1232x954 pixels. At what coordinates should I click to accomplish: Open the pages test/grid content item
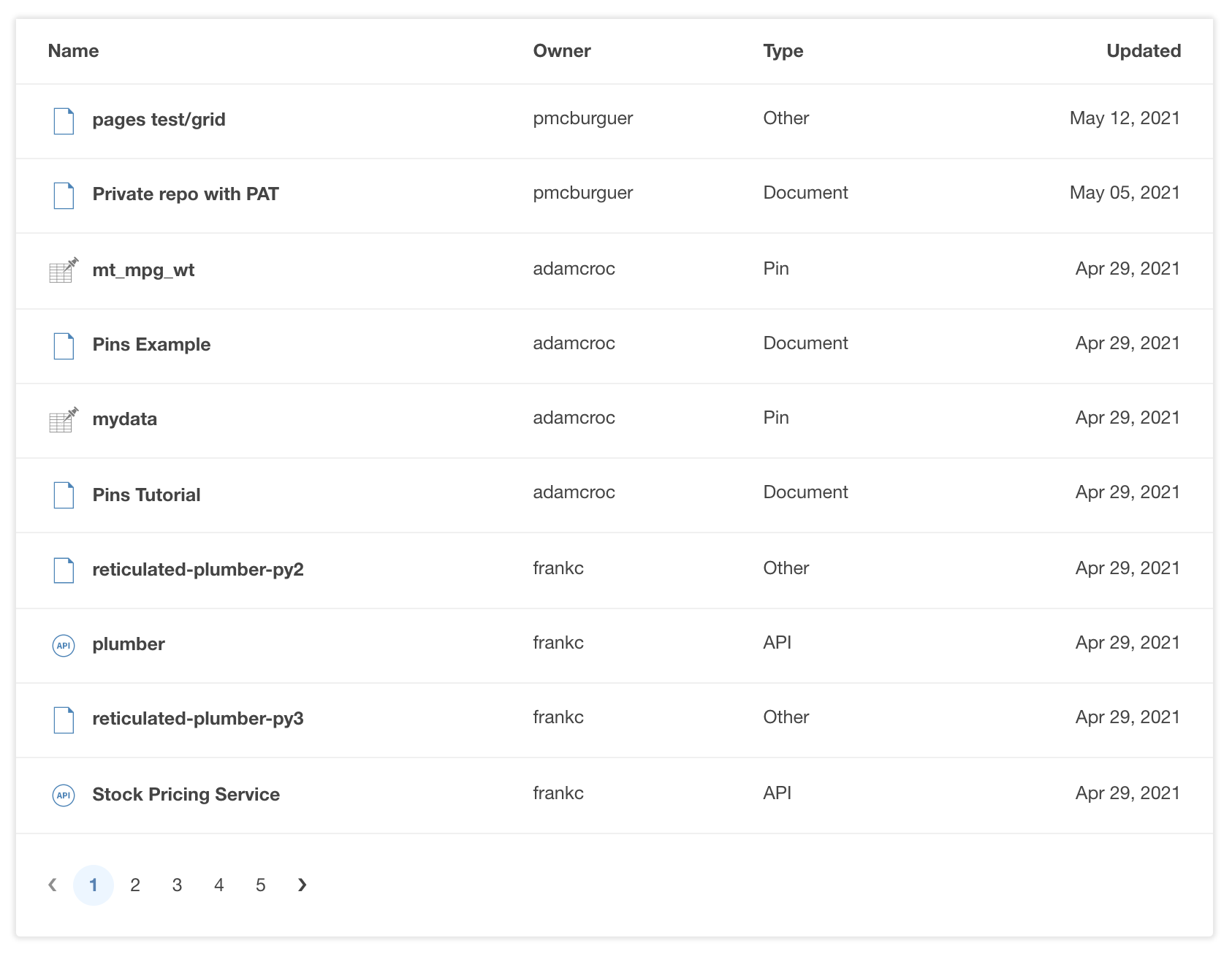point(159,119)
